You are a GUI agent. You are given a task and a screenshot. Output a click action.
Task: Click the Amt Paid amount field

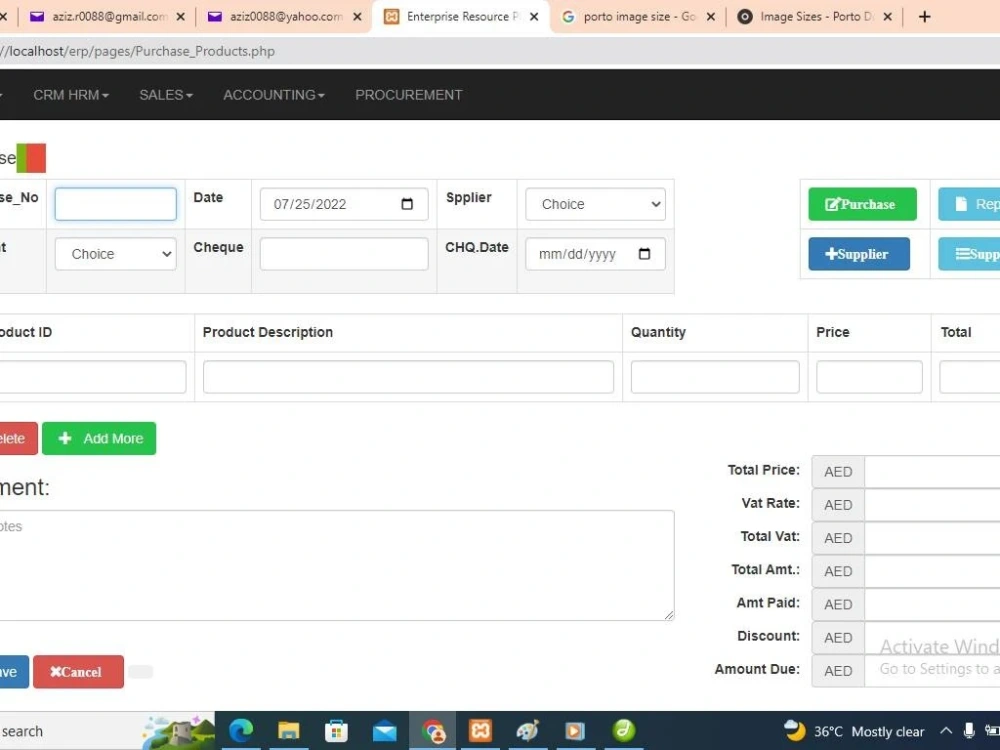(932, 604)
